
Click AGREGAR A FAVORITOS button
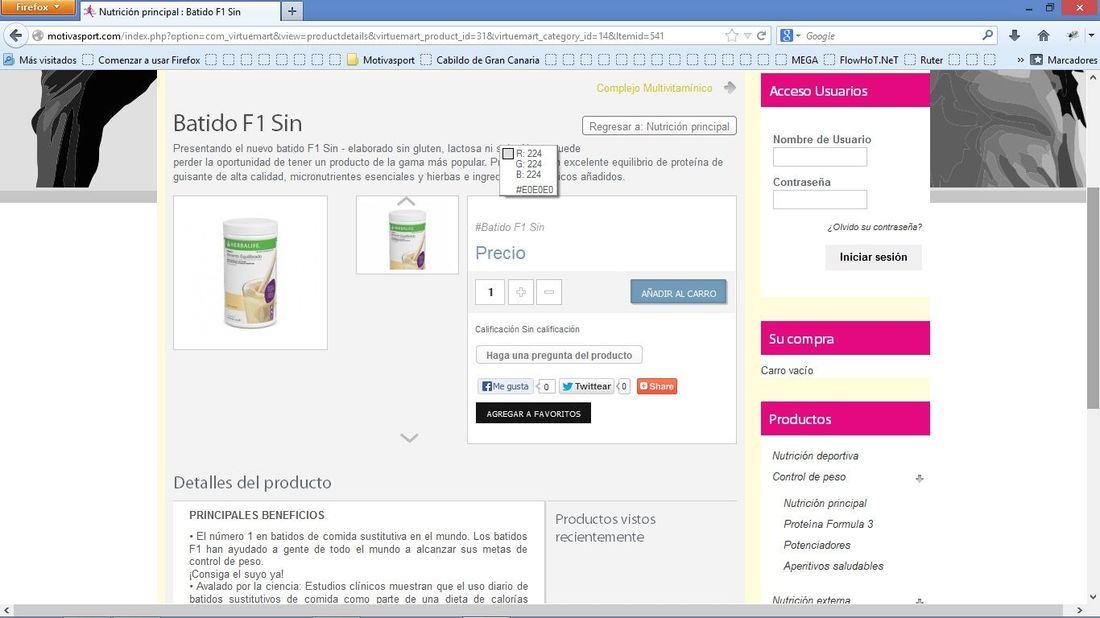(533, 413)
